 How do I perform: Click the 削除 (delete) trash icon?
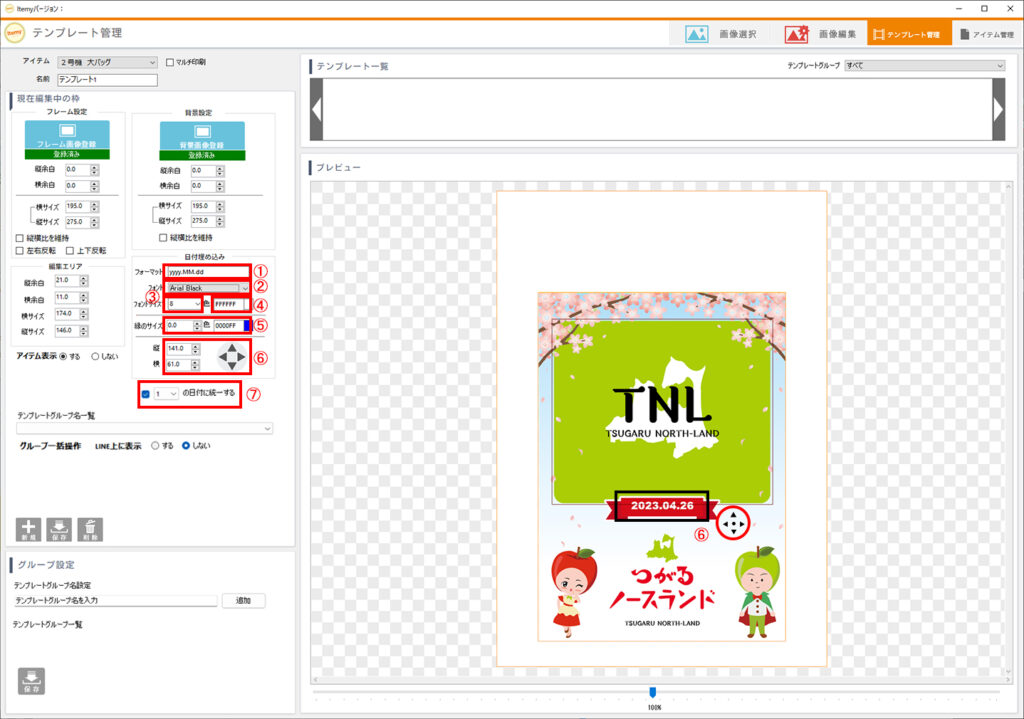click(90, 530)
